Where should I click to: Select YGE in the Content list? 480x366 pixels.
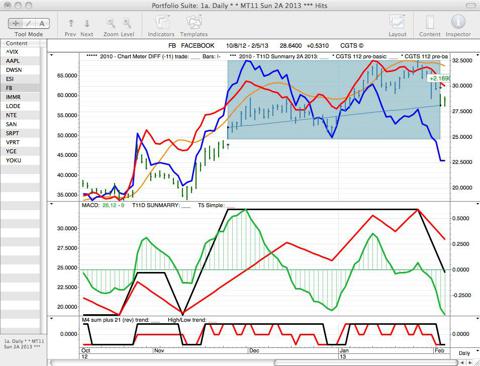[x=21, y=151]
